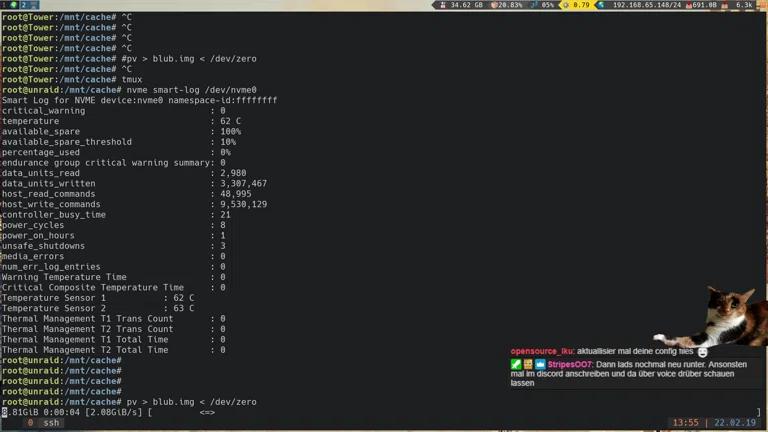Click the 'nvme smart-log /dev/nvme0' command line
The width and height of the screenshot is (768, 432).
pos(191,90)
